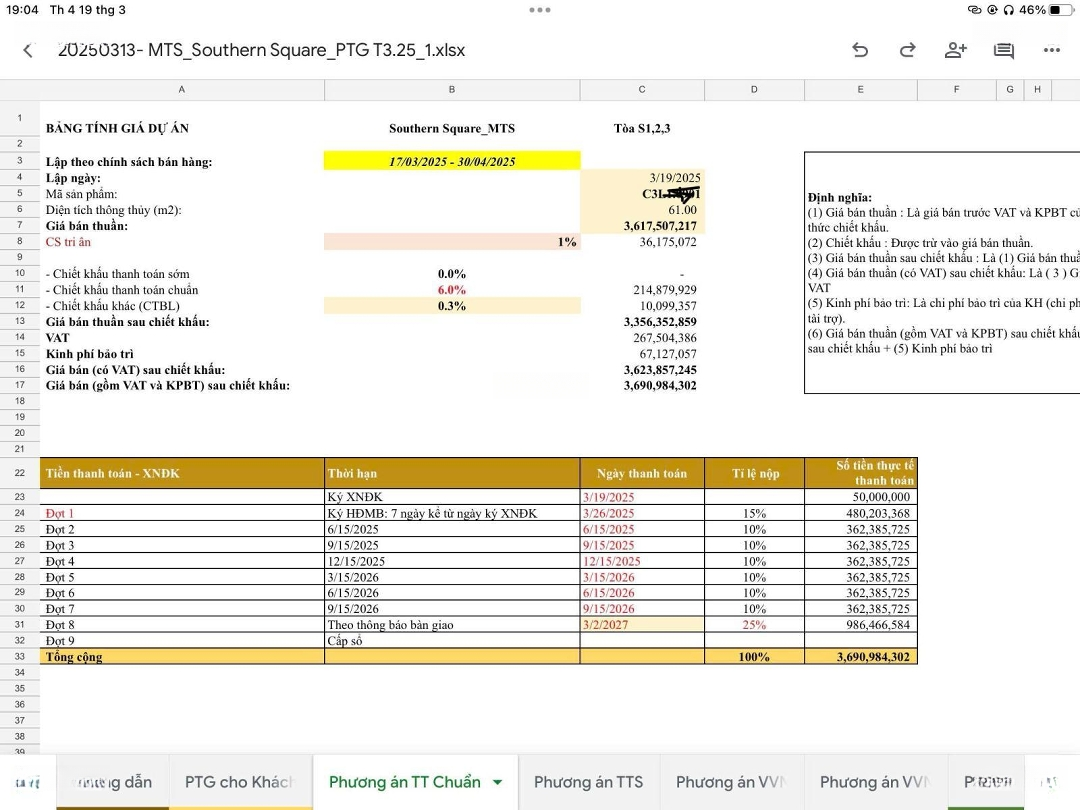
Task: Expand the Phương án TT Chuẩn tab dropdown
Action: click(498, 782)
